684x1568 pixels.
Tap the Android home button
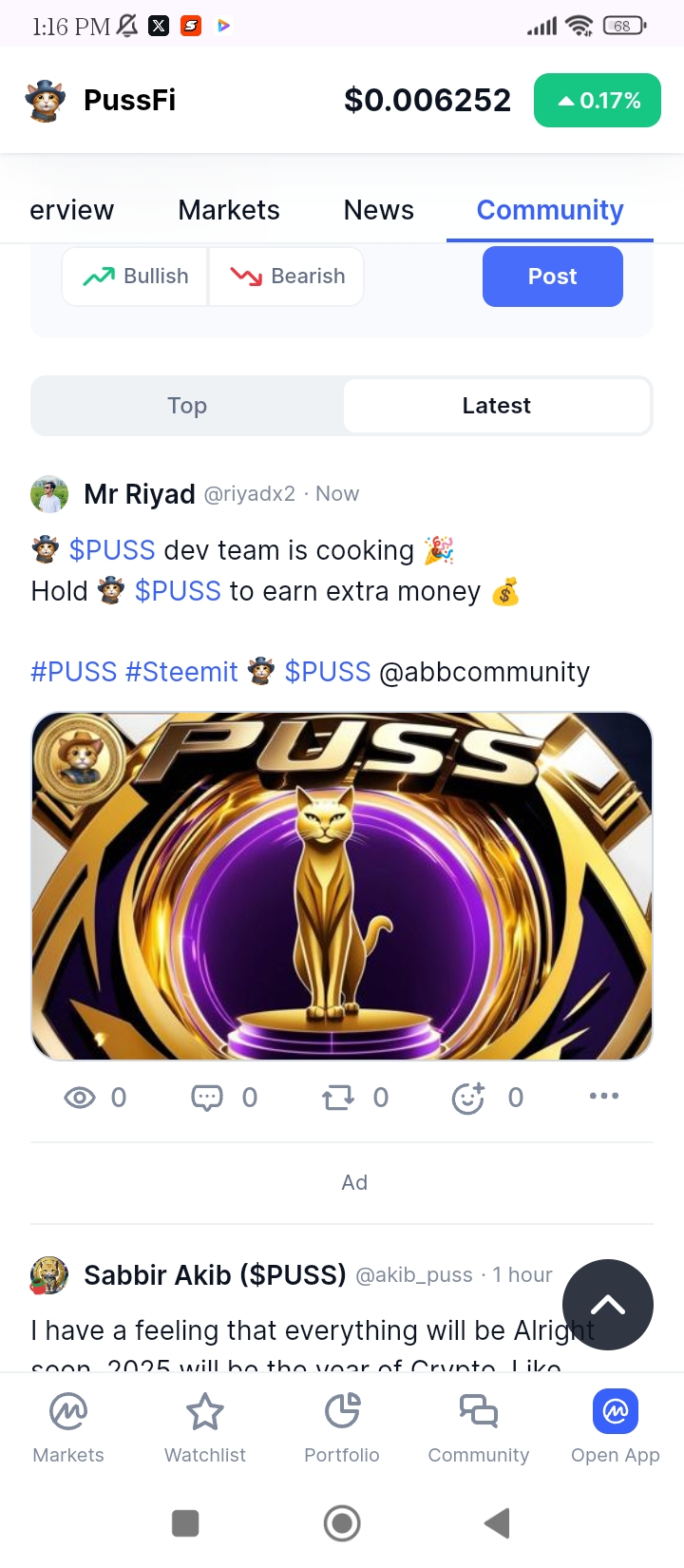[342, 1523]
